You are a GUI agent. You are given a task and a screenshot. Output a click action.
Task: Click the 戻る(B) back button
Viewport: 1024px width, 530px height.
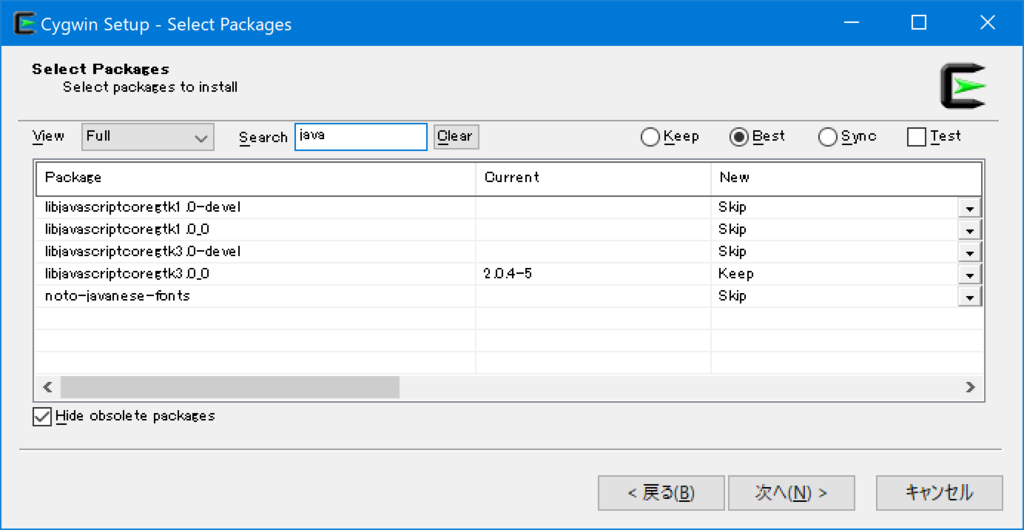coord(661,493)
